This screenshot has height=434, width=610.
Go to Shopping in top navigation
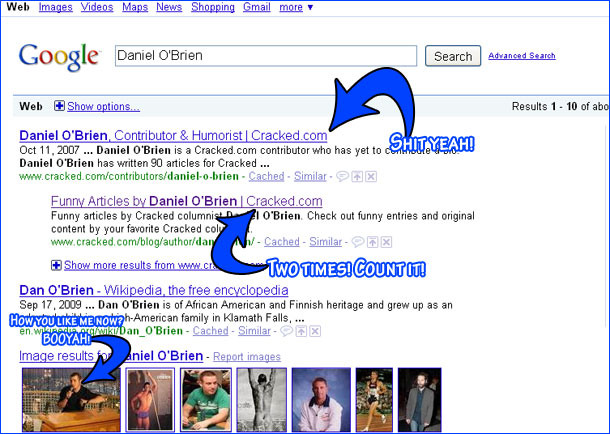pyautogui.click(x=213, y=7)
